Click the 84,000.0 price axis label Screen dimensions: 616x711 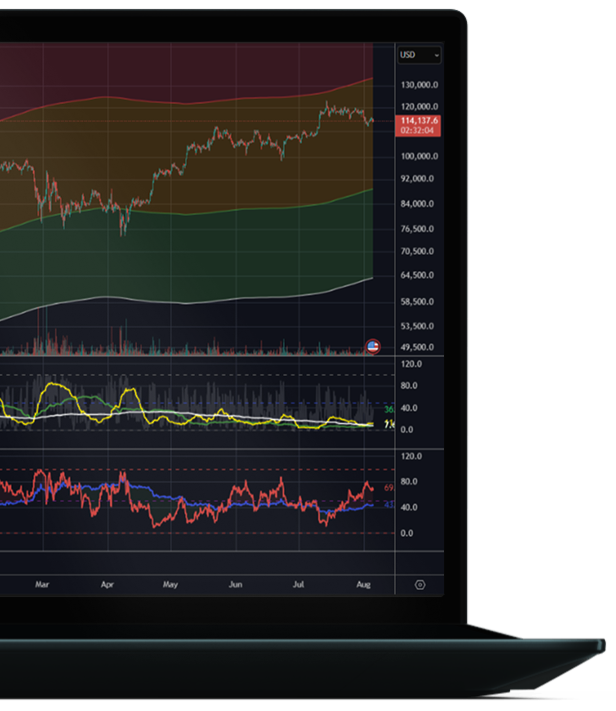click(417, 204)
